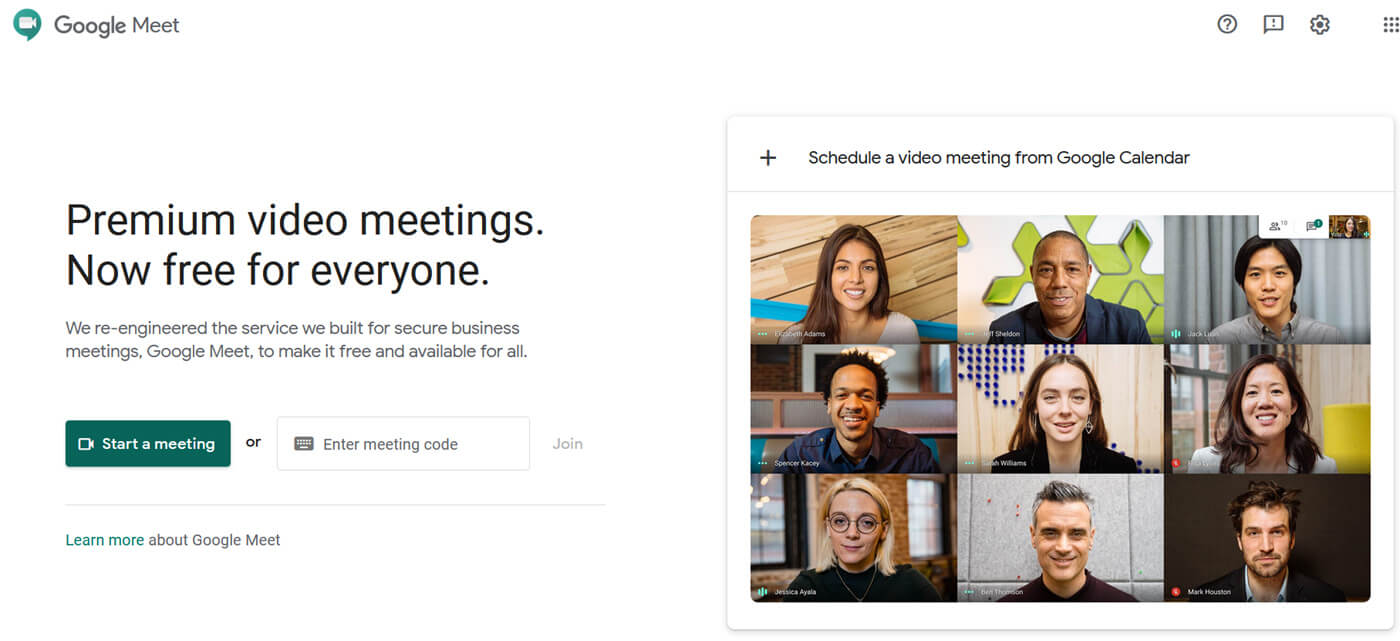The width and height of the screenshot is (1400, 641).
Task: Open the Send feedback icon
Action: point(1273,25)
